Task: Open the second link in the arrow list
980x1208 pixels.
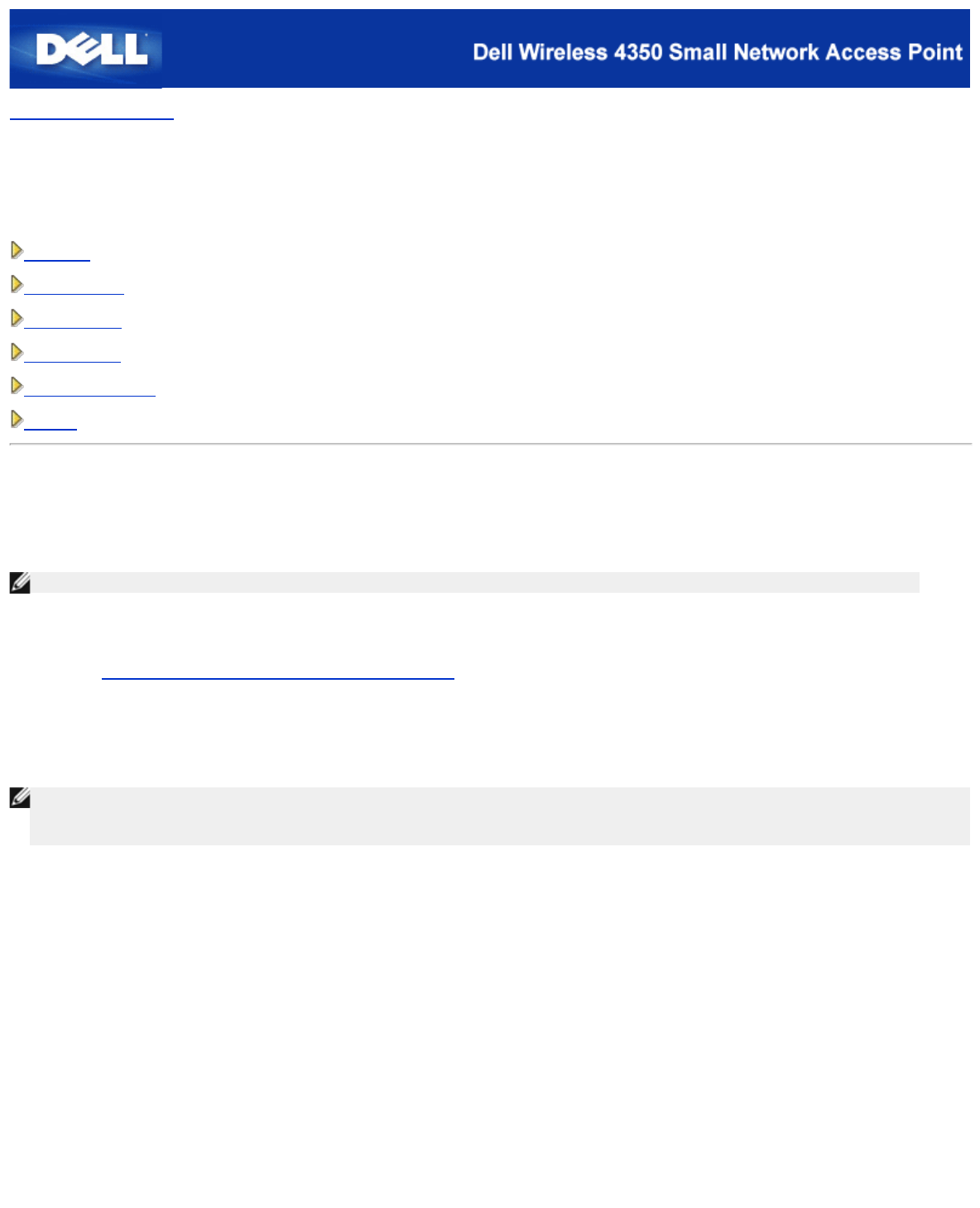Action: (74, 291)
